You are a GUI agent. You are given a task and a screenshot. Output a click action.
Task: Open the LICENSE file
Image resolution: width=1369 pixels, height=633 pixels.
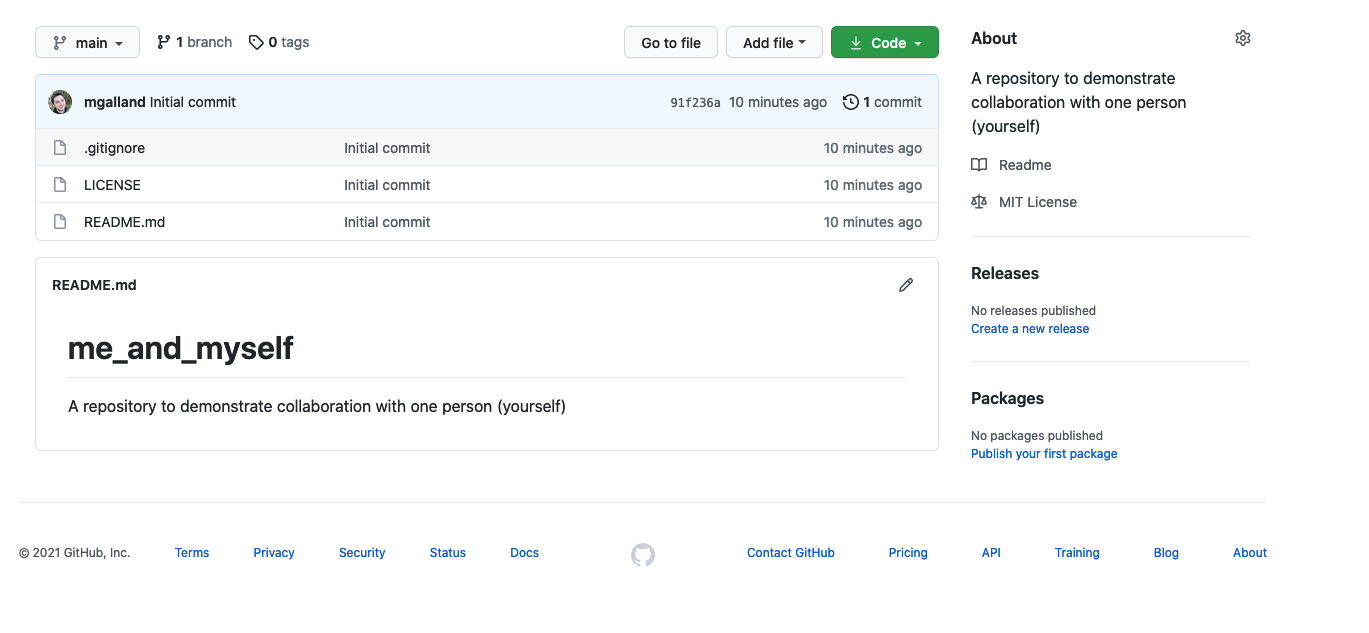(112, 185)
